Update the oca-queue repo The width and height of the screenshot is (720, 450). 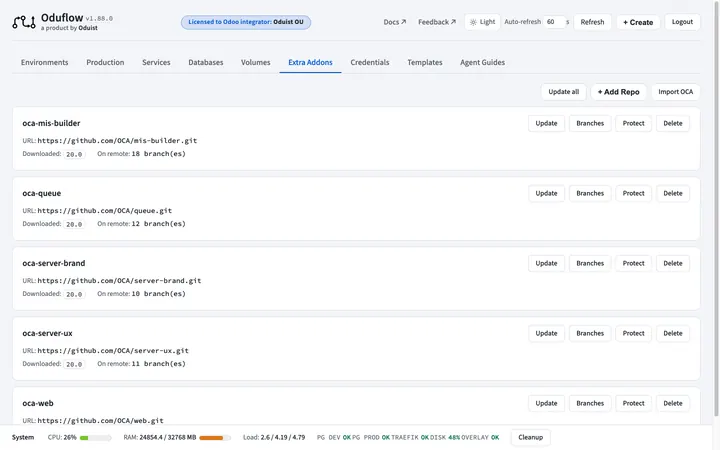(546, 193)
